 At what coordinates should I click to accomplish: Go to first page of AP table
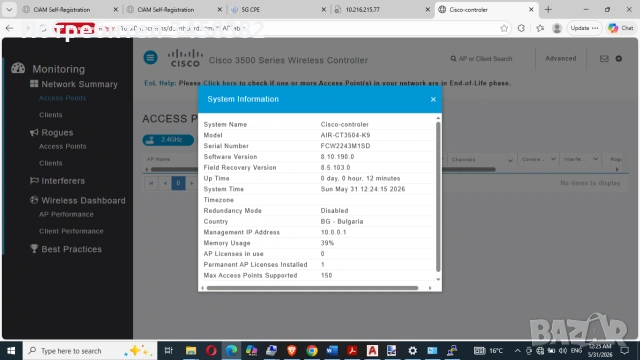tap(151, 183)
